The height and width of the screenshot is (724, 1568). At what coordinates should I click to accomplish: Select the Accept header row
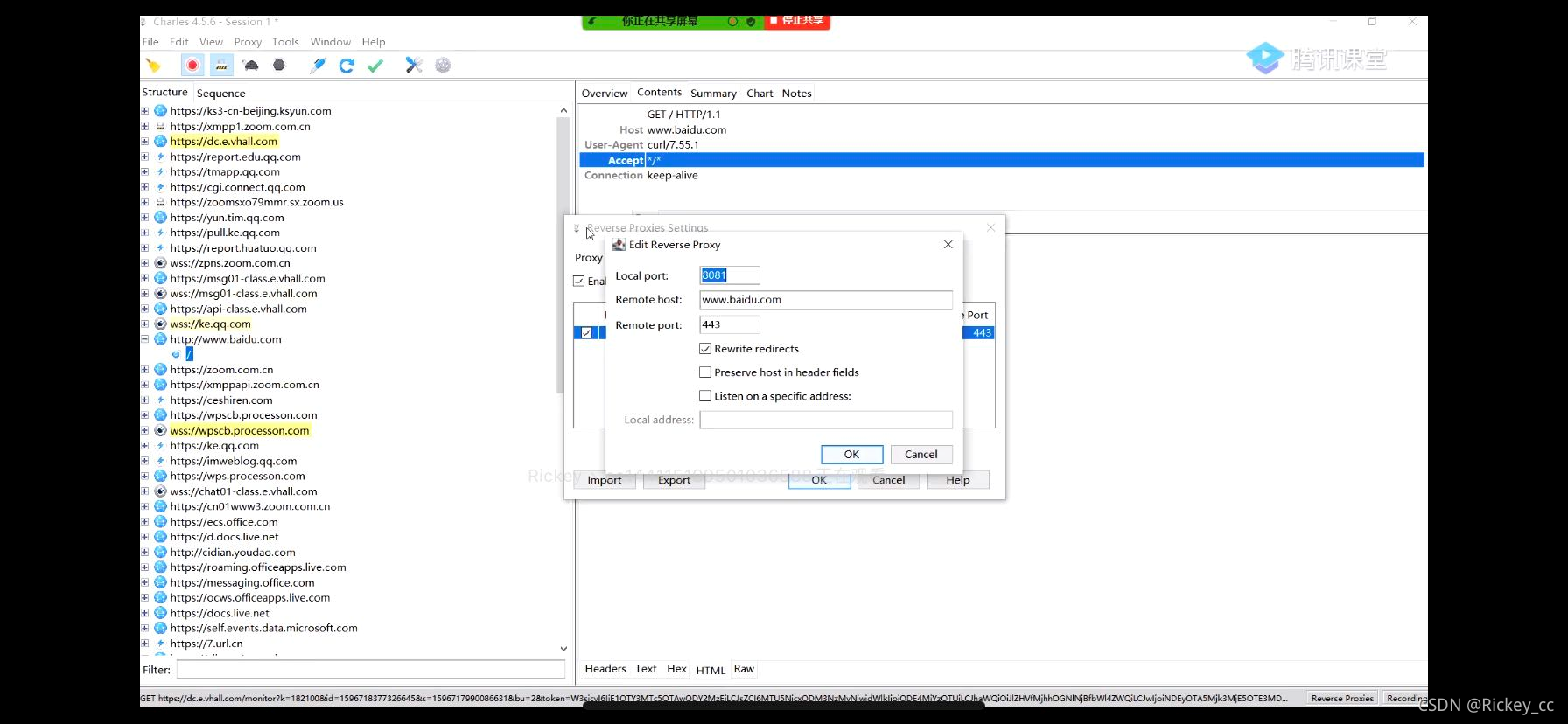point(1002,160)
